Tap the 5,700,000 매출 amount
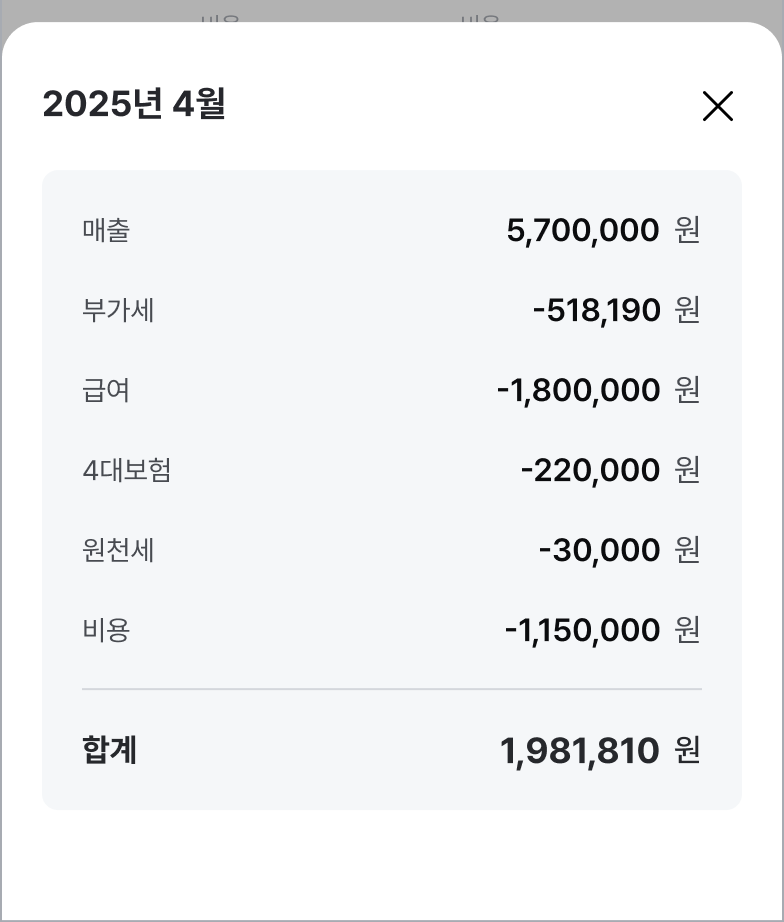This screenshot has width=784, height=922. tap(583, 230)
